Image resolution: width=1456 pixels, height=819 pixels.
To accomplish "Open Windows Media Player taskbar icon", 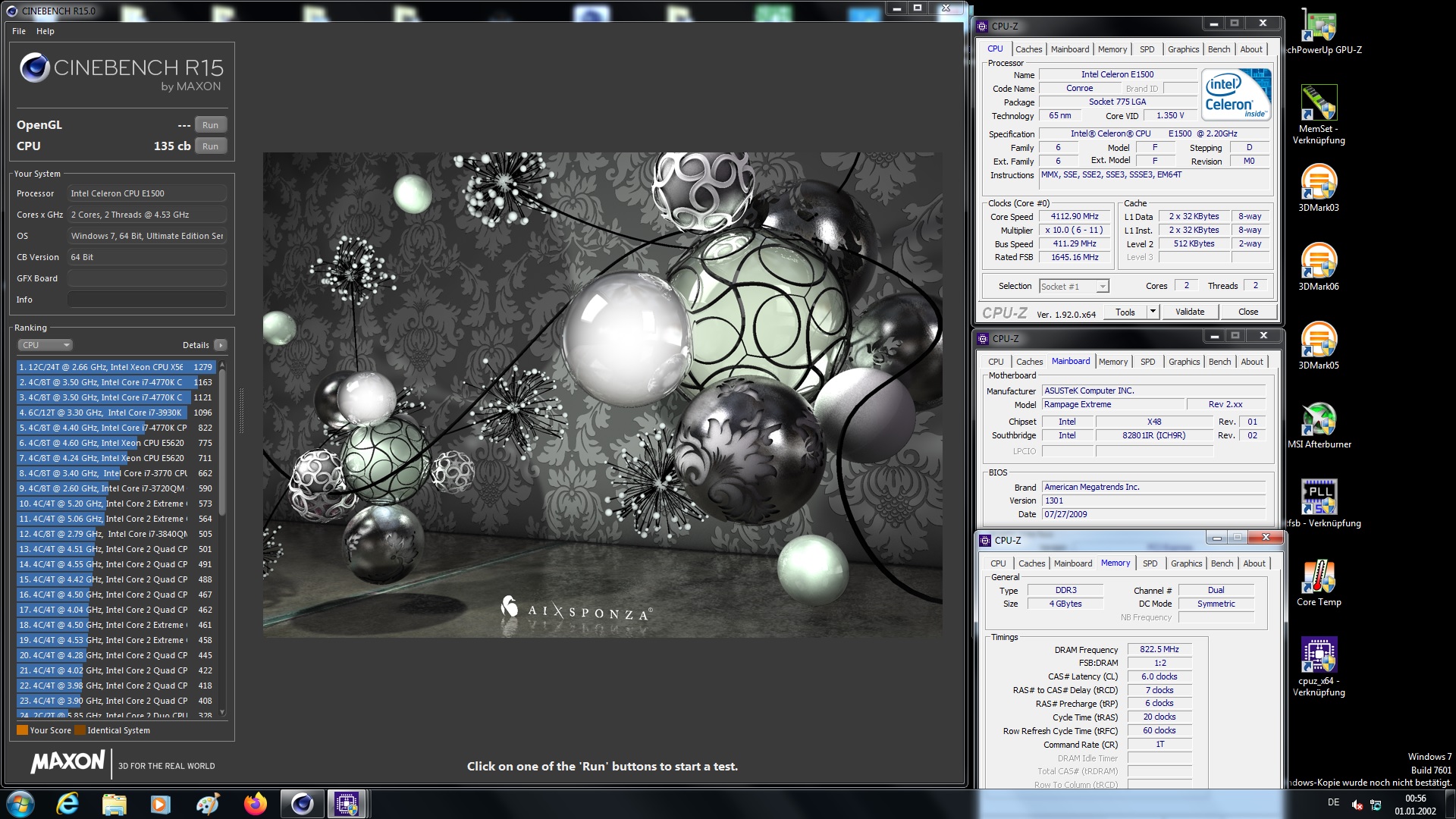I will point(161,804).
